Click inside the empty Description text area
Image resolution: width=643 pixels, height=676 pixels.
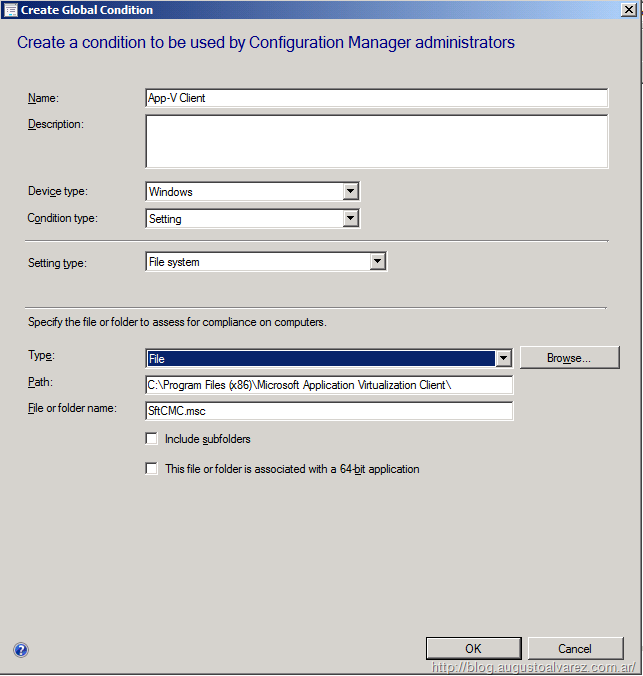click(x=376, y=141)
